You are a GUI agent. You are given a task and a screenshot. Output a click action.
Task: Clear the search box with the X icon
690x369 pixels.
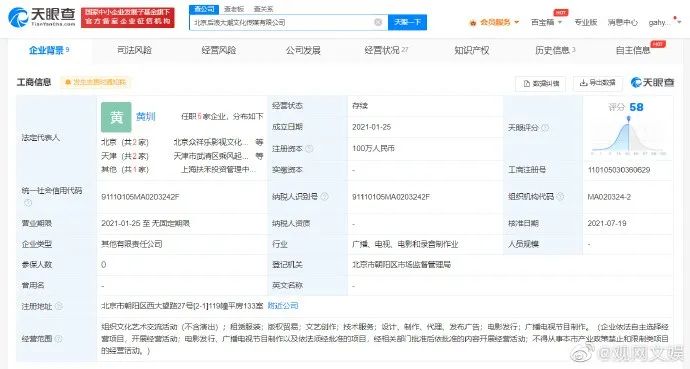pyautogui.click(x=378, y=22)
